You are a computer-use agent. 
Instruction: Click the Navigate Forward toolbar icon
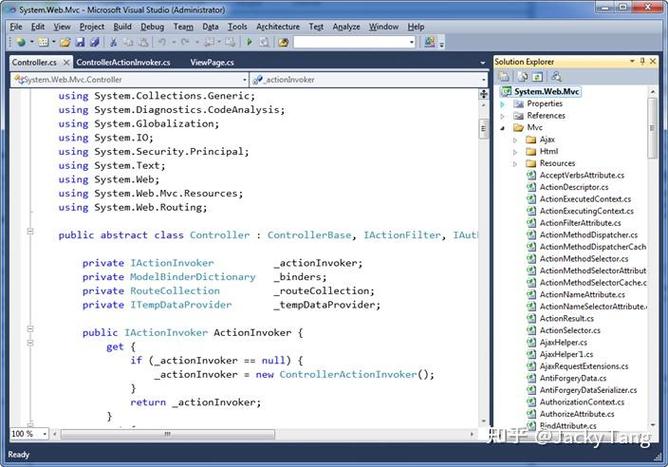pyautogui.click(x=230, y=42)
